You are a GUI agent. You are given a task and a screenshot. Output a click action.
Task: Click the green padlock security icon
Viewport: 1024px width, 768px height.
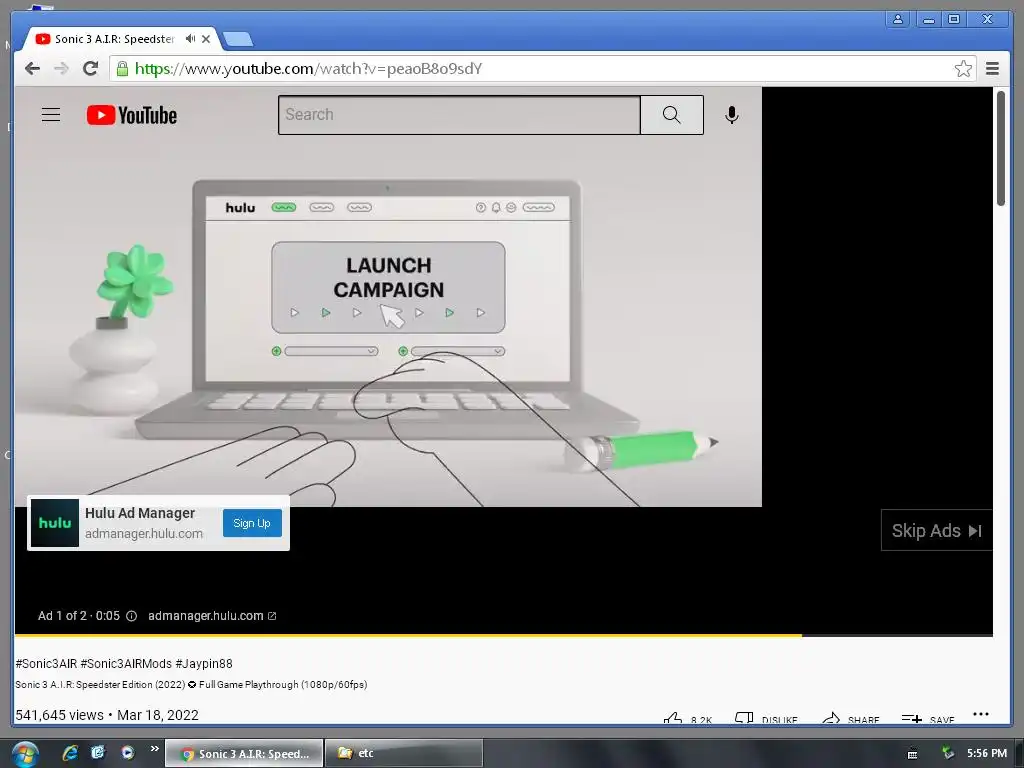122,69
